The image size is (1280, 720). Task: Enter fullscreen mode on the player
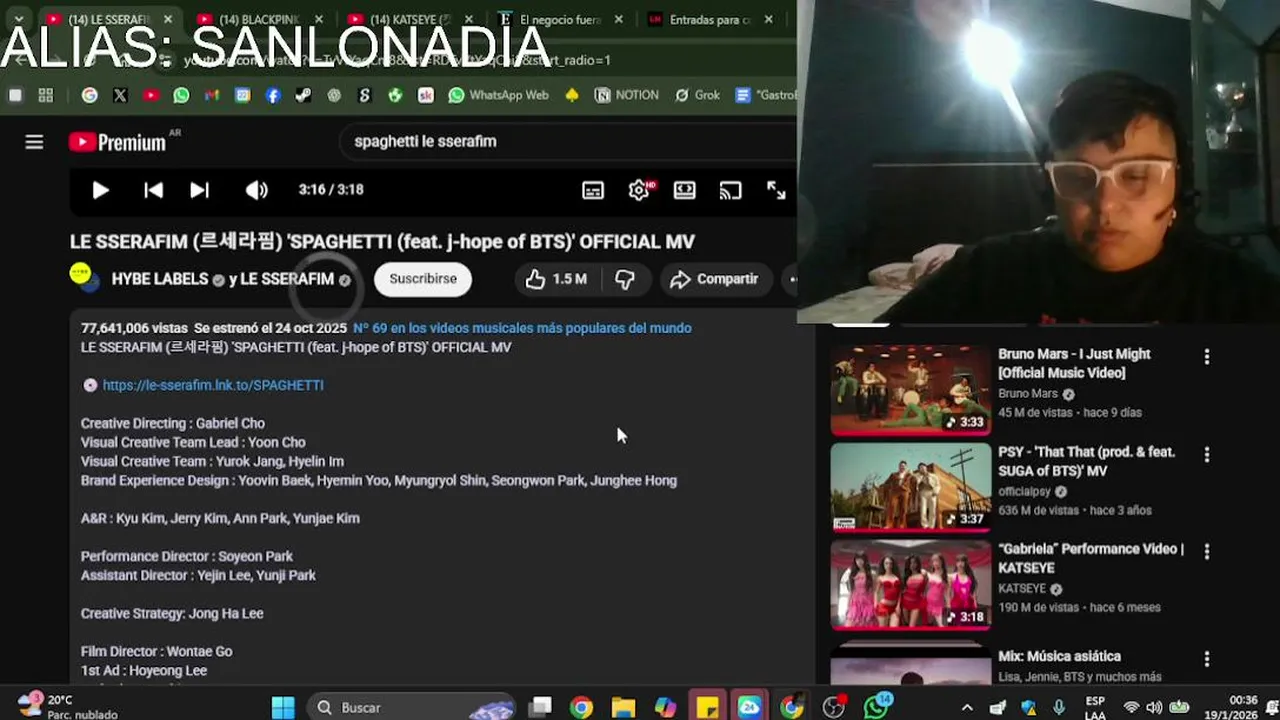pyautogui.click(x=777, y=190)
